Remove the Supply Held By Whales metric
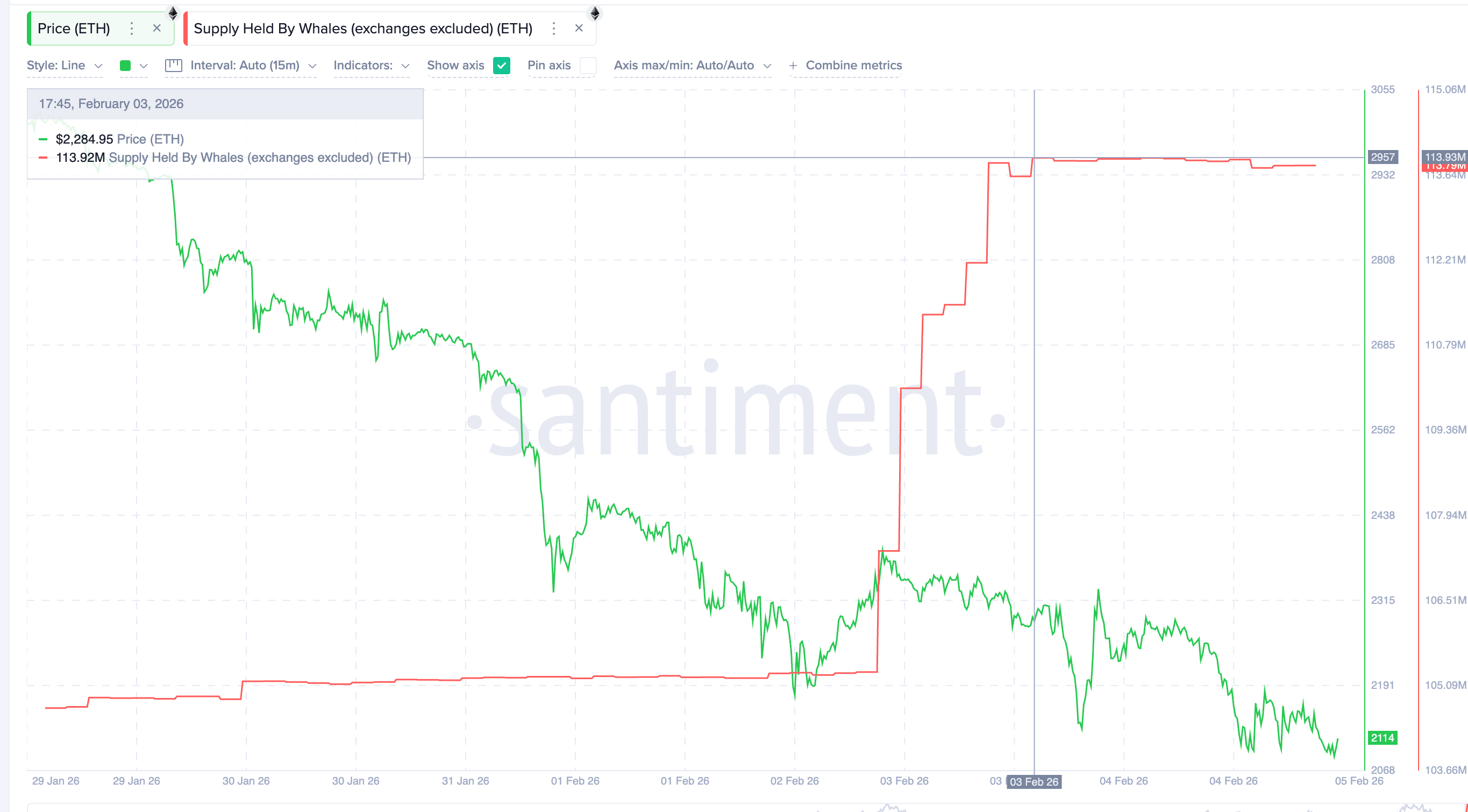1468x812 pixels. click(579, 27)
